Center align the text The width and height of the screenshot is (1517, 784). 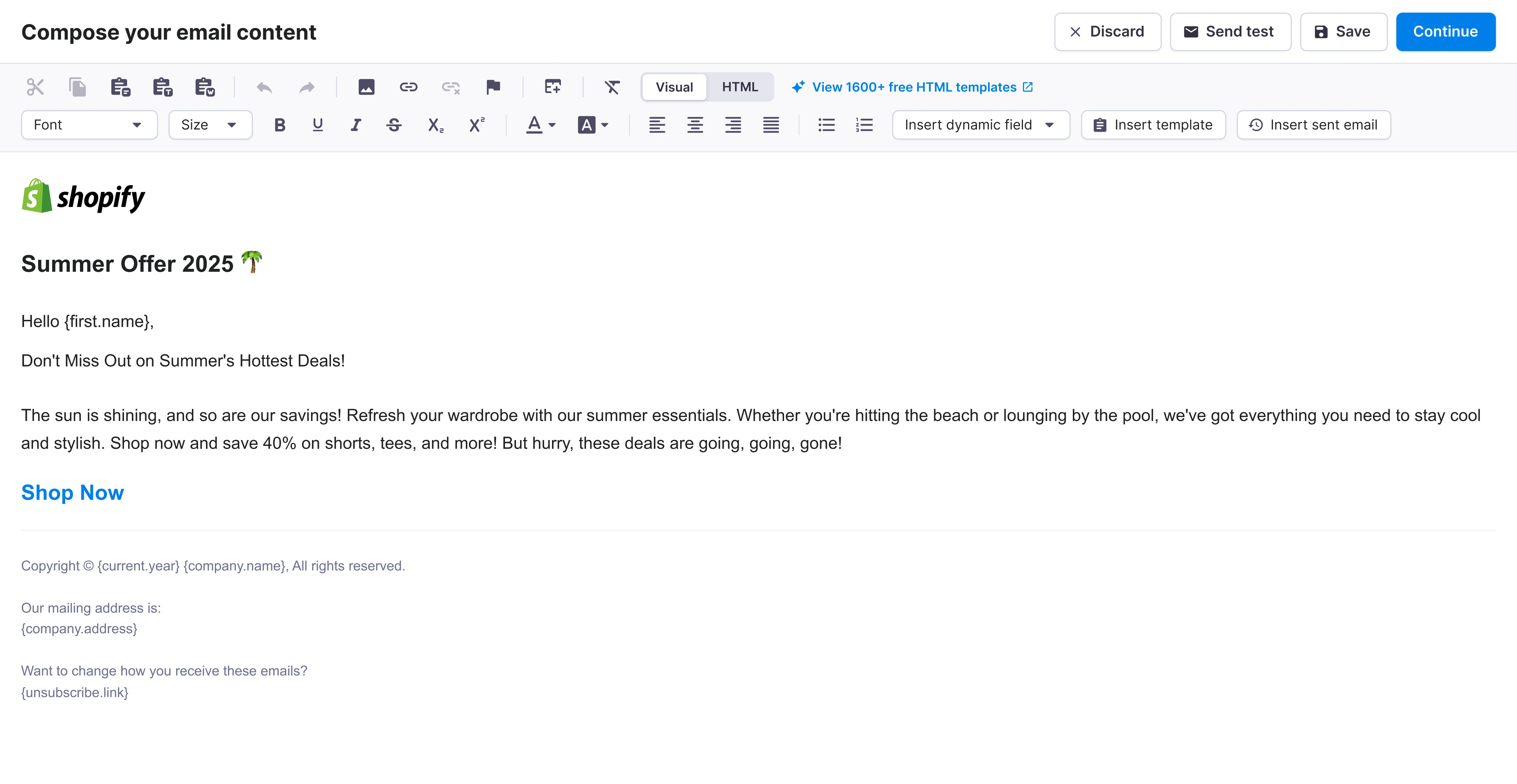click(x=695, y=125)
